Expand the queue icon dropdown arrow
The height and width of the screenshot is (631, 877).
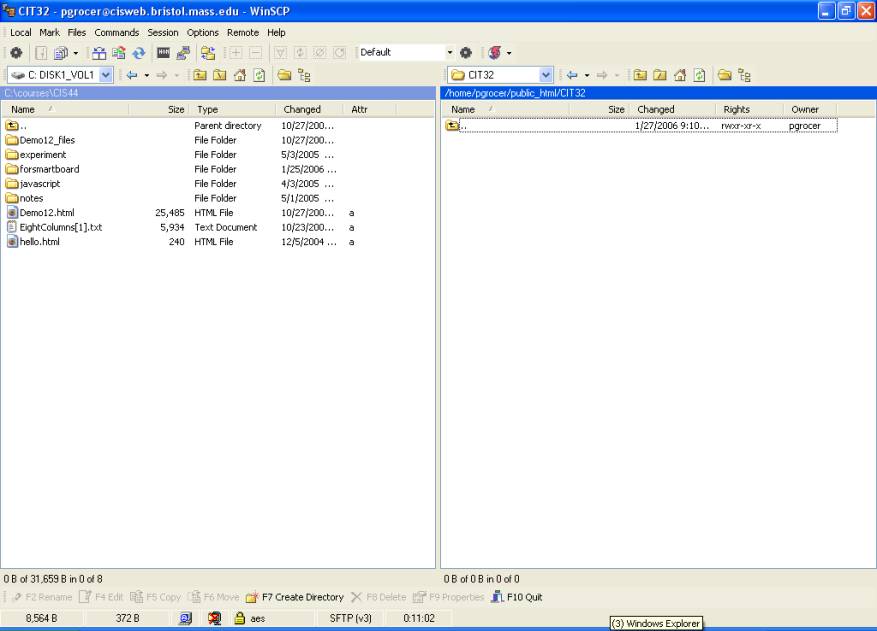[x=76, y=53]
